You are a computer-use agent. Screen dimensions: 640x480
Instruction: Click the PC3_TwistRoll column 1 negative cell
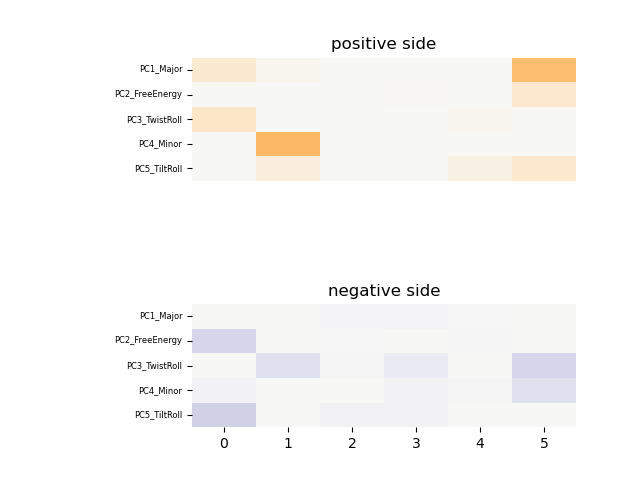click(288, 365)
